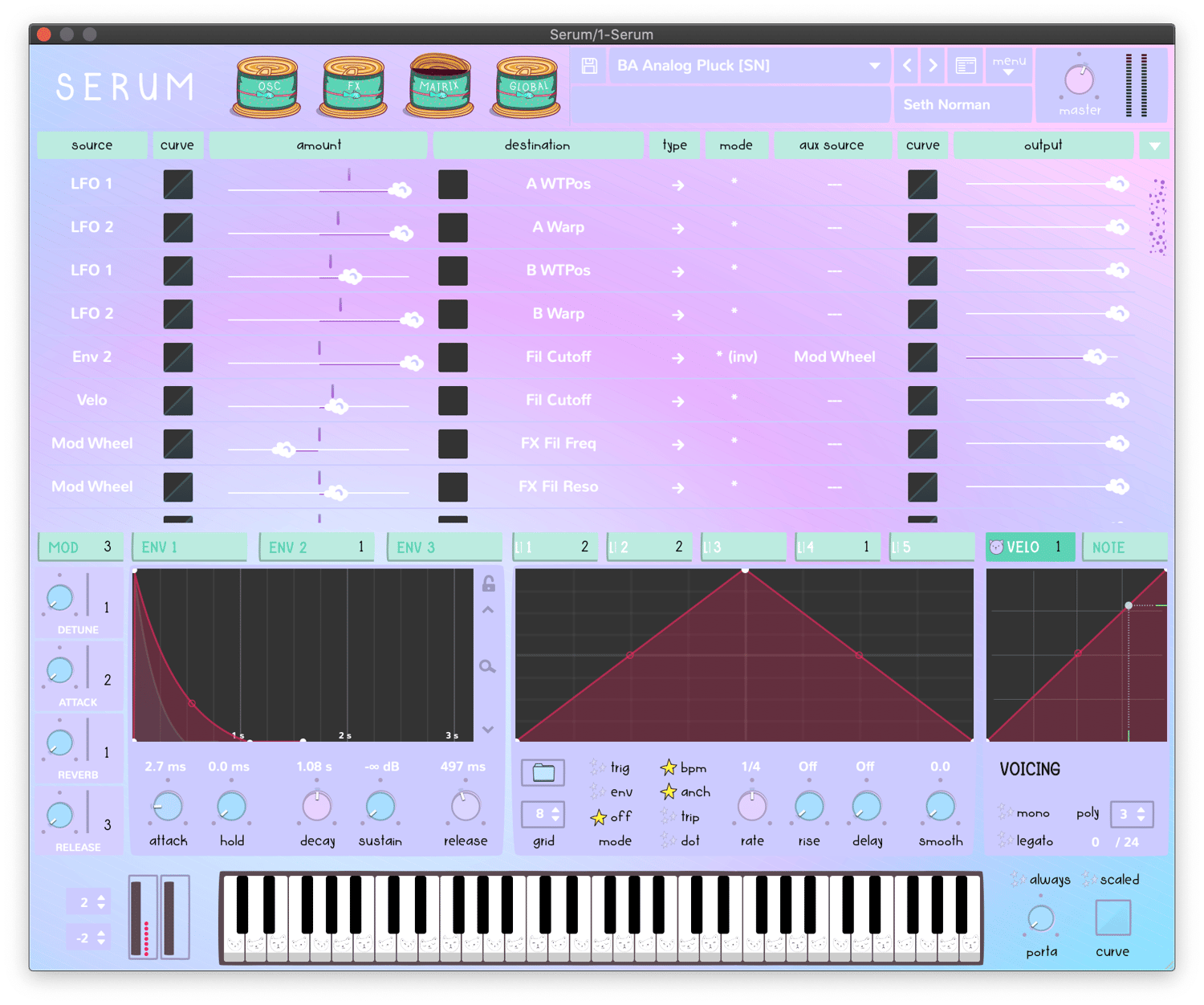
Task: Select the NOTE tab
Action: point(1125,547)
